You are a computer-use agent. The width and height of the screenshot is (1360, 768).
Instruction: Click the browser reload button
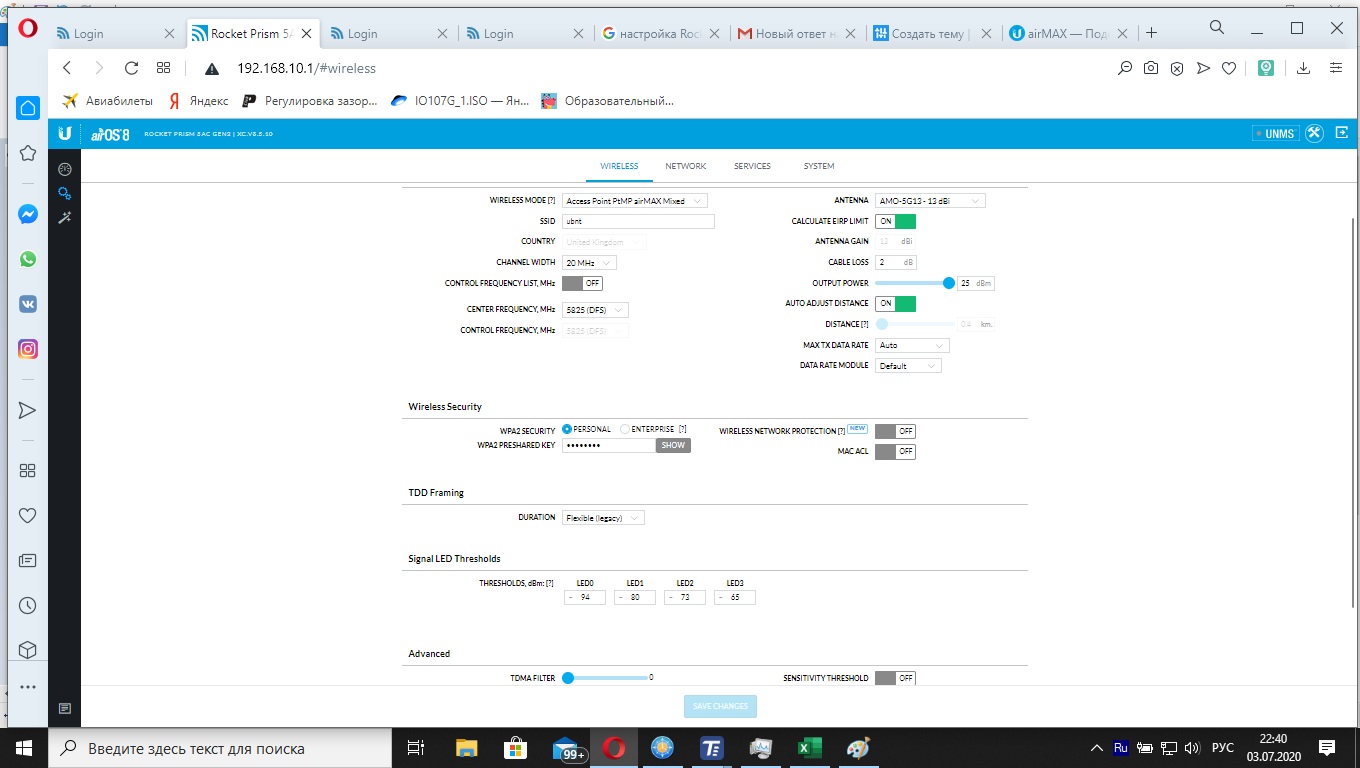click(x=131, y=68)
